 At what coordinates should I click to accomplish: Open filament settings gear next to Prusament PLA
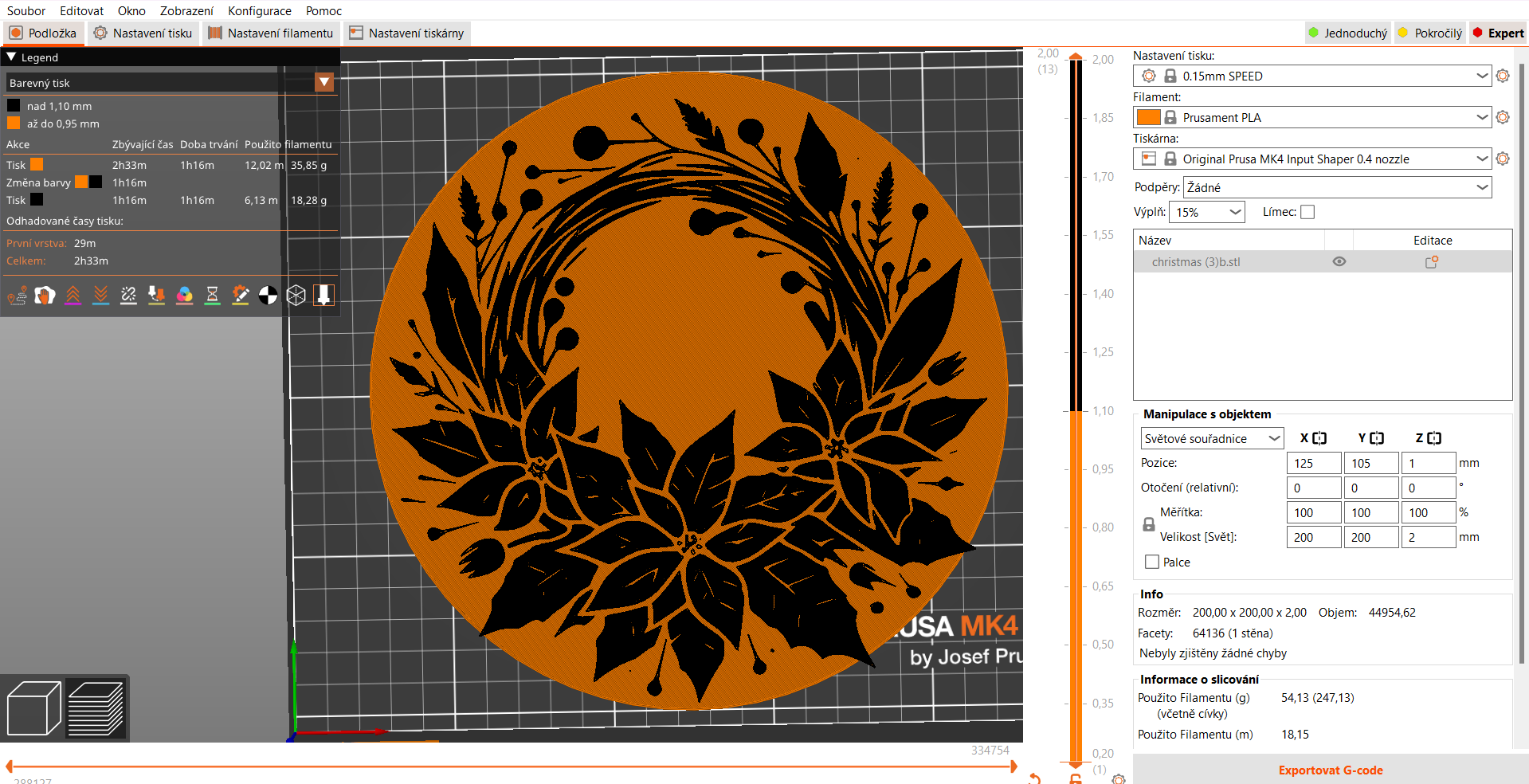pyautogui.click(x=1503, y=117)
